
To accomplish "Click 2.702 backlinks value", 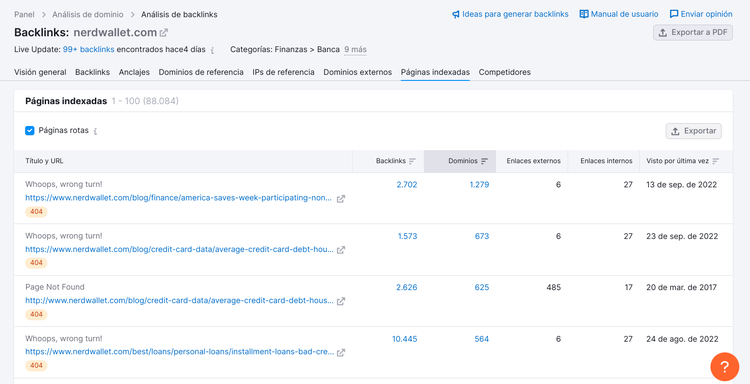I will pyautogui.click(x=407, y=185).
